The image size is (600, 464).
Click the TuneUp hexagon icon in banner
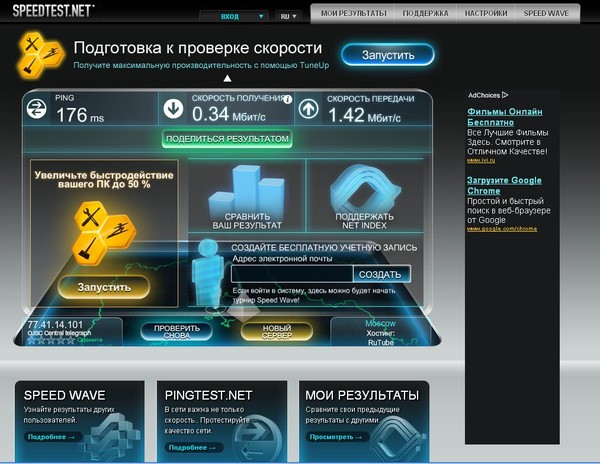40,55
